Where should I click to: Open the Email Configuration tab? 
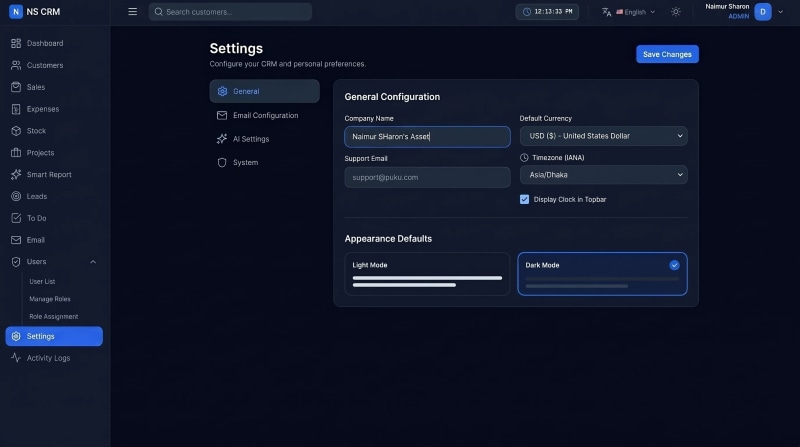pos(265,115)
